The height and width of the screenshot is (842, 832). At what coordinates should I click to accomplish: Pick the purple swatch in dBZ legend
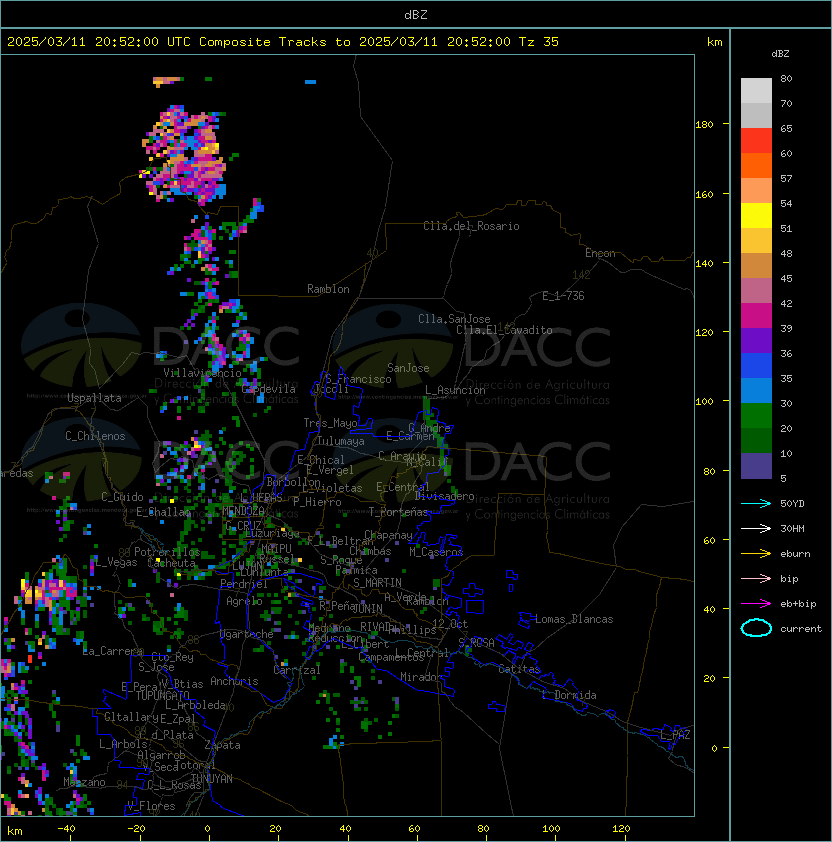pos(756,341)
